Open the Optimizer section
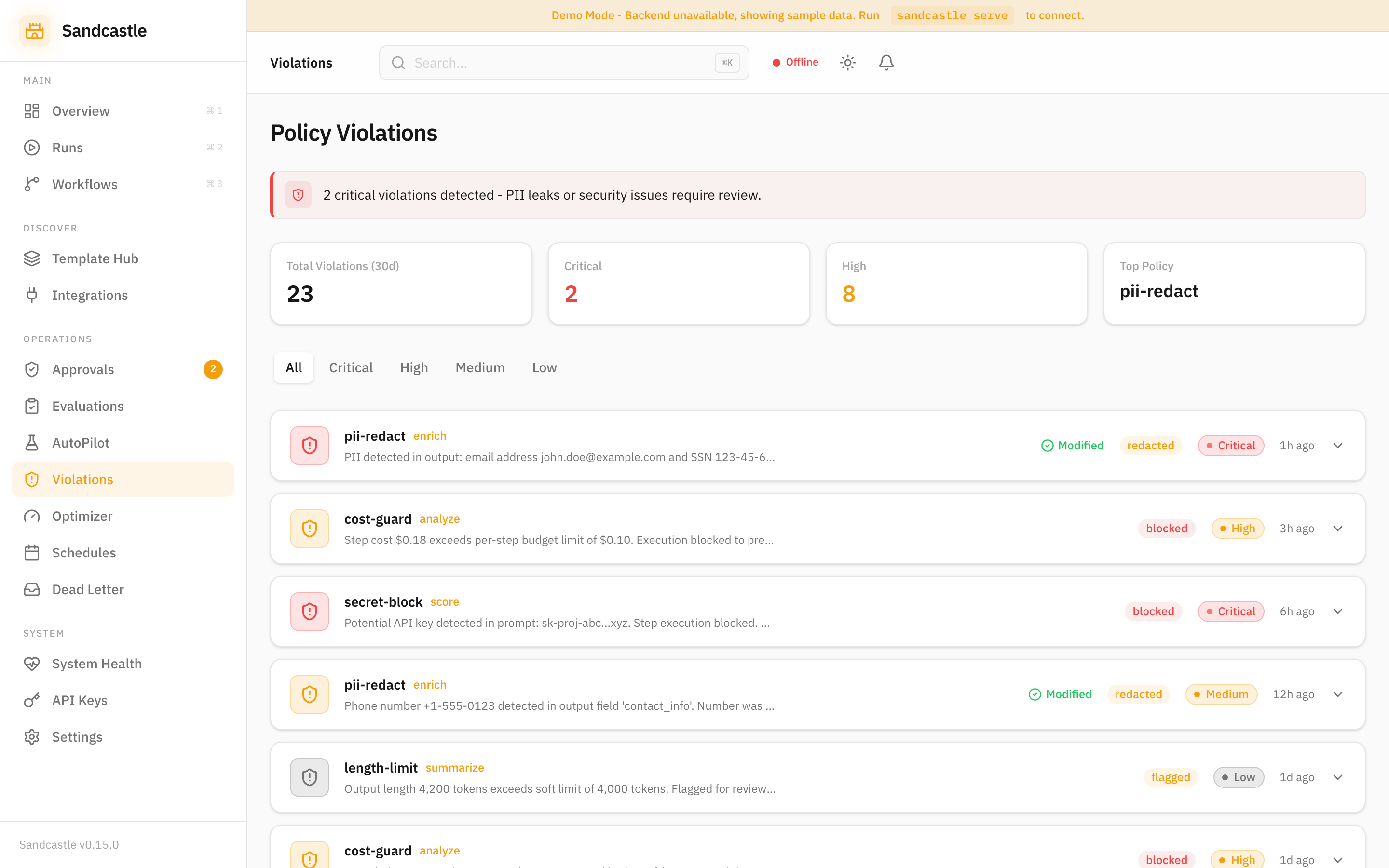Image resolution: width=1389 pixels, height=868 pixels. (82, 515)
